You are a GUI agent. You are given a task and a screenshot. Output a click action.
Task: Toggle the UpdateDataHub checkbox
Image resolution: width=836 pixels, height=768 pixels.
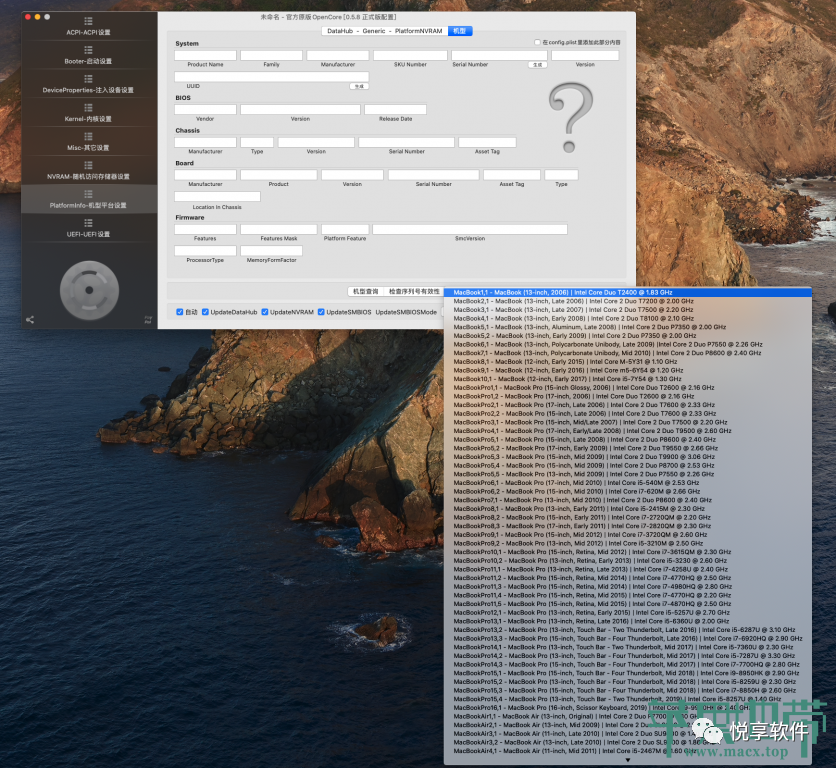click(205, 312)
